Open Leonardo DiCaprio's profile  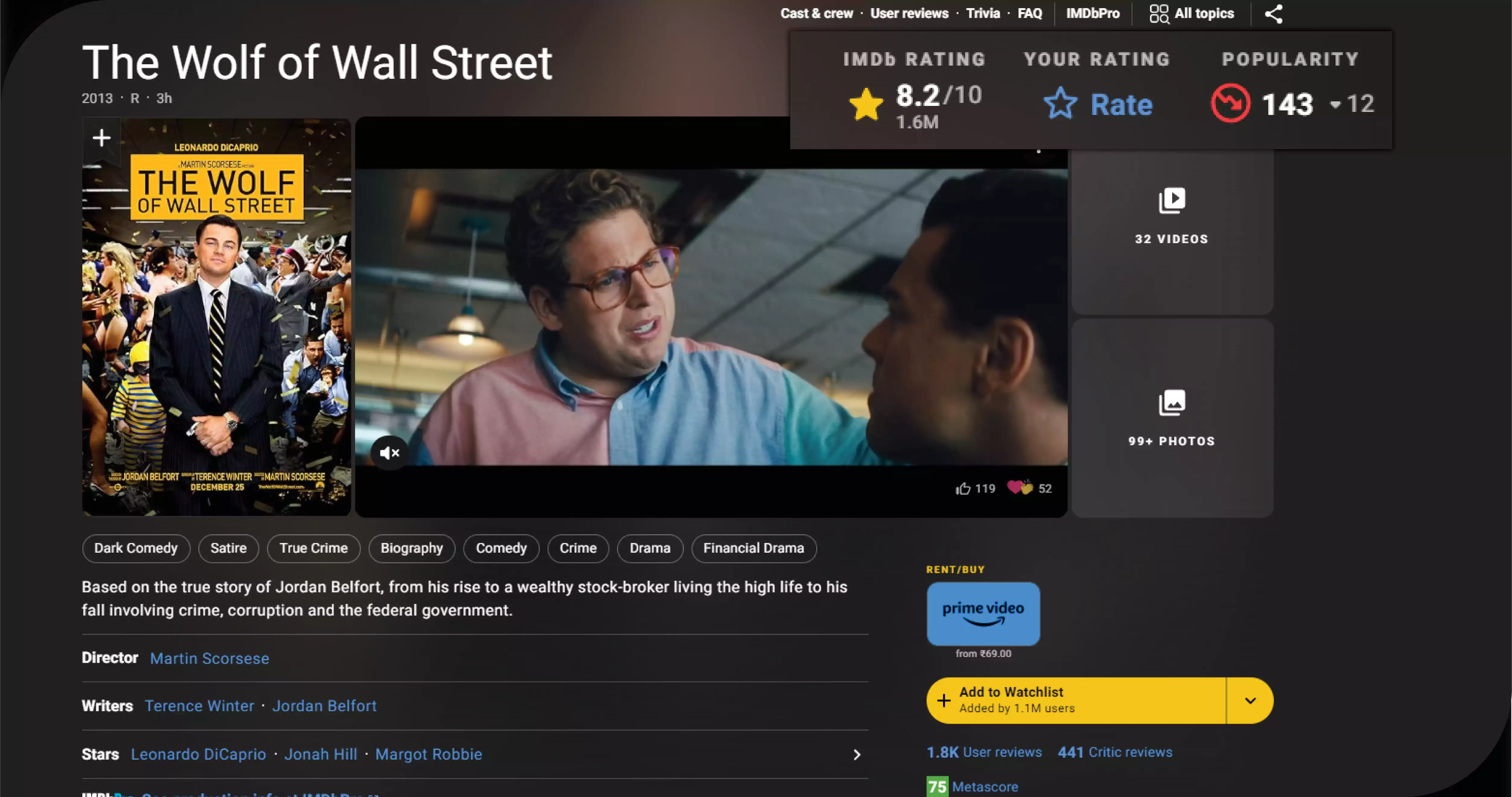click(x=199, y=754)
